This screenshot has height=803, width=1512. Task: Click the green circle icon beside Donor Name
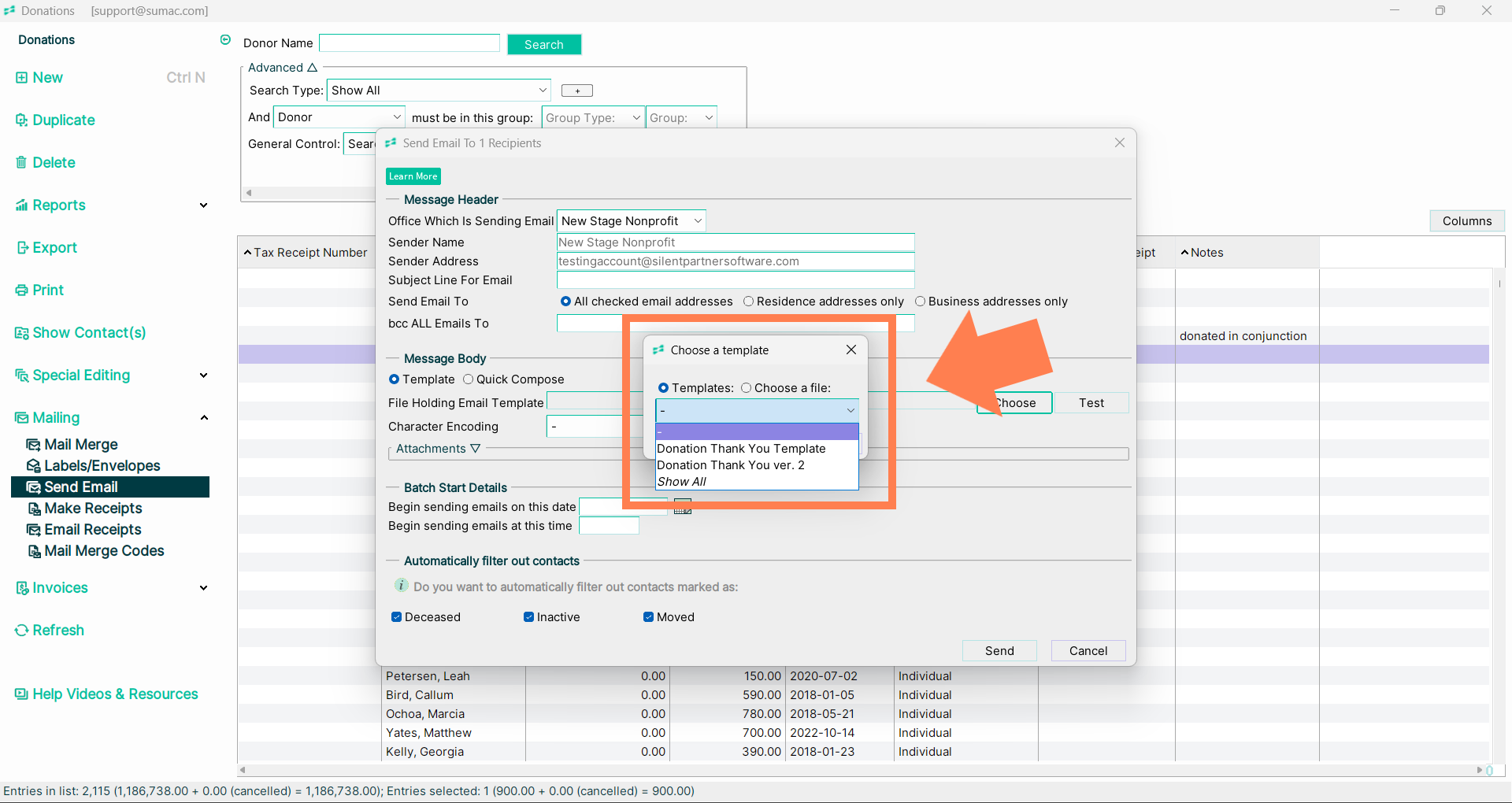point(225,40)
